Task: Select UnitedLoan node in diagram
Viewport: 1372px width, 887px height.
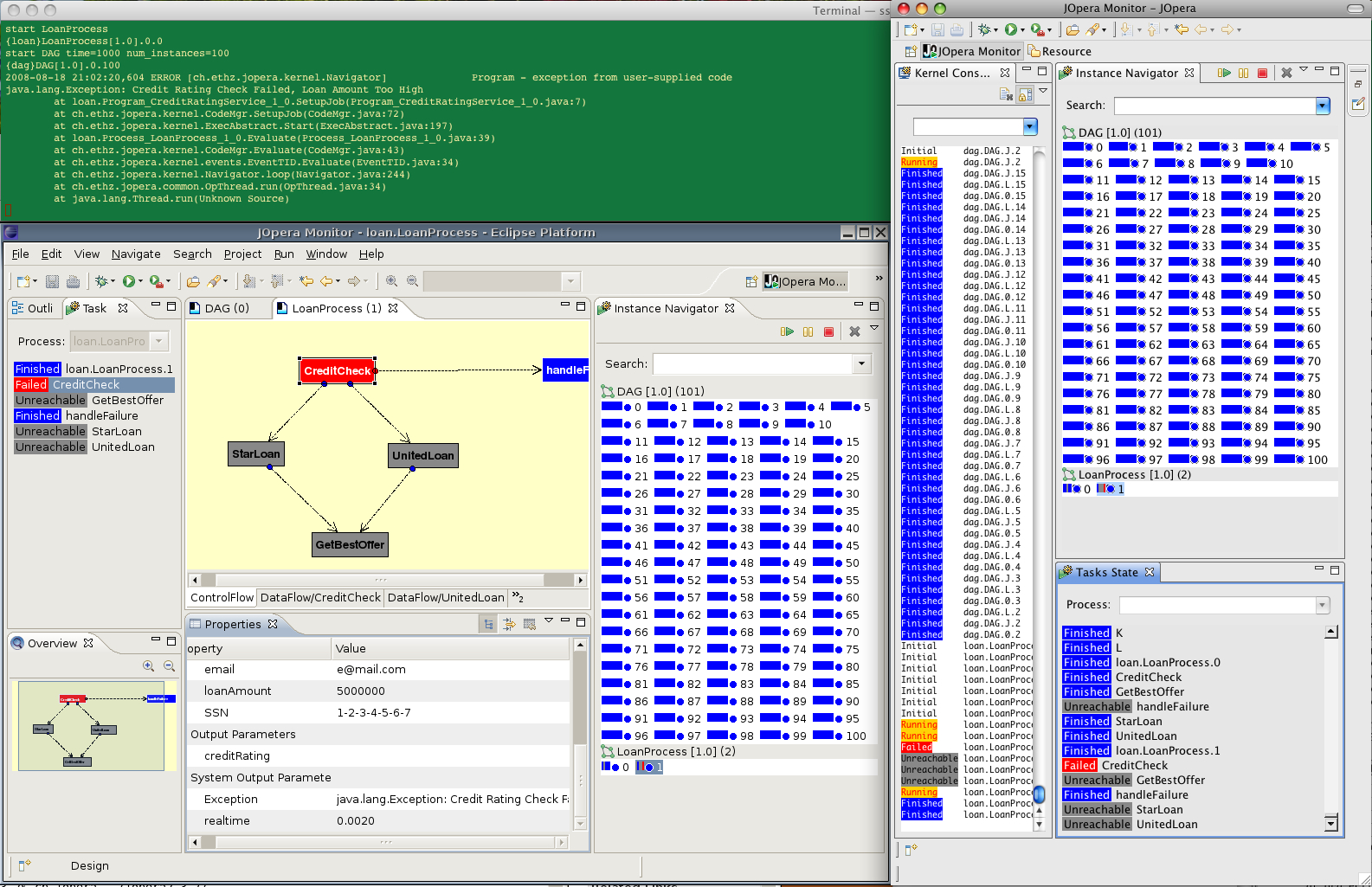Action: point(422,455)
